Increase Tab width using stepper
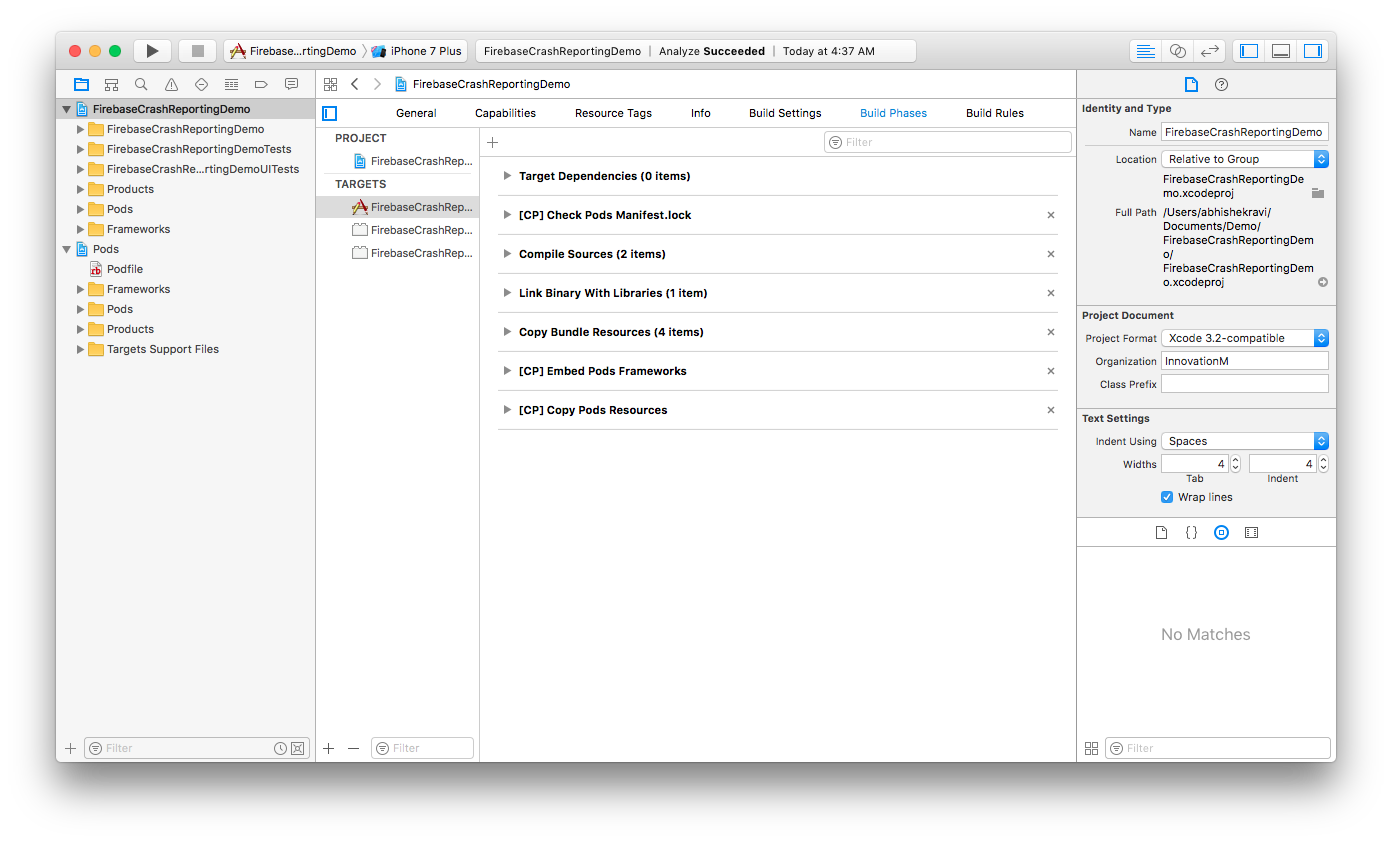Screen dimensions: 1392x842 1235,460
